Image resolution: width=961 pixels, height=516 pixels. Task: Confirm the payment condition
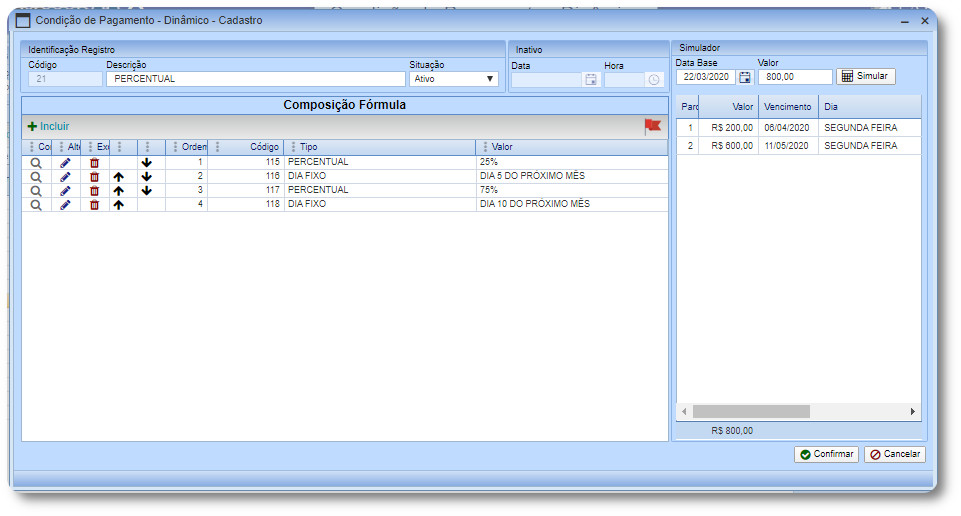point(826,454)
